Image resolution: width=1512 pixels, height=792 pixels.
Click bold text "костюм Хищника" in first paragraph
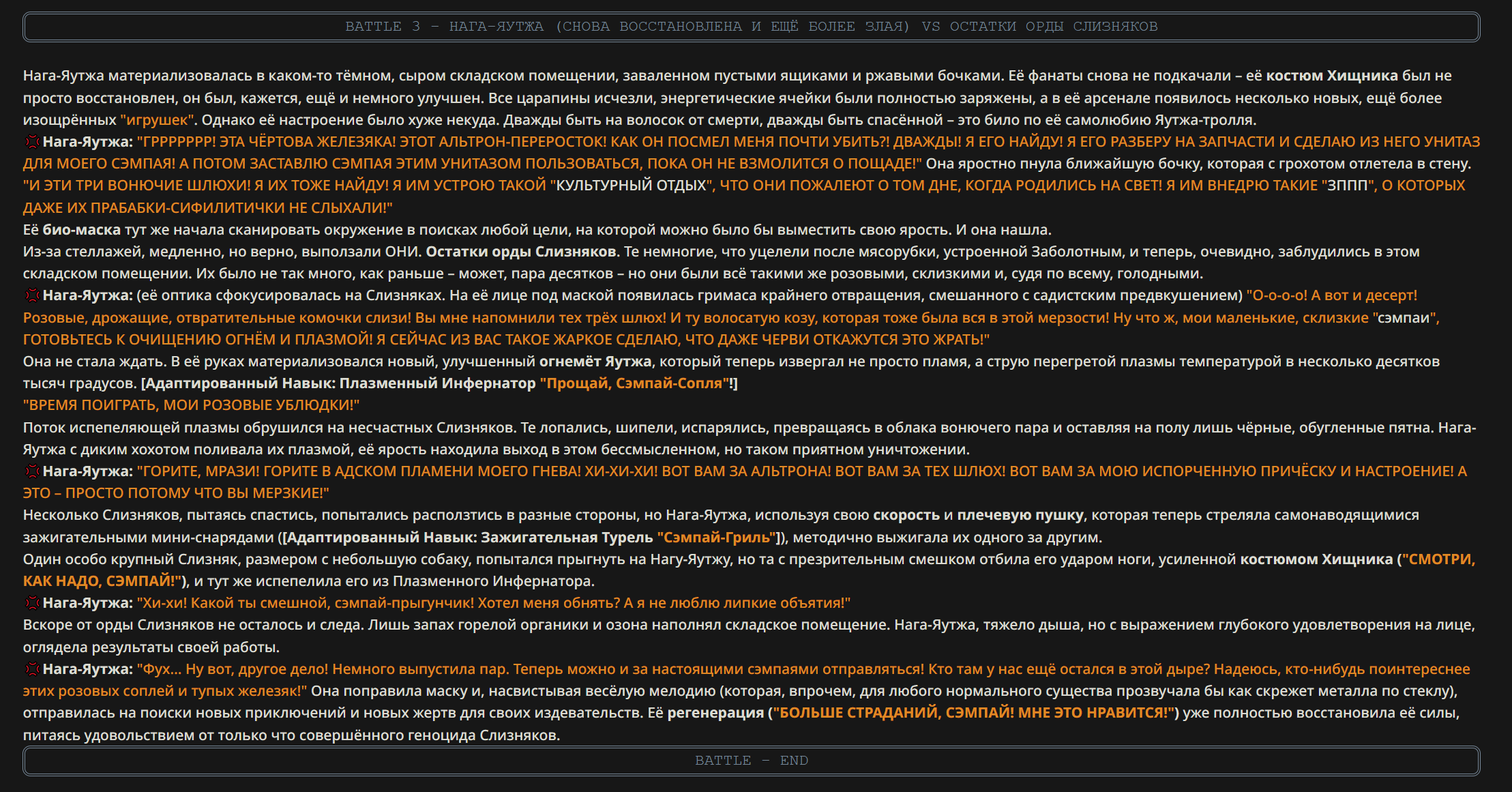[x=1332, y=76]
